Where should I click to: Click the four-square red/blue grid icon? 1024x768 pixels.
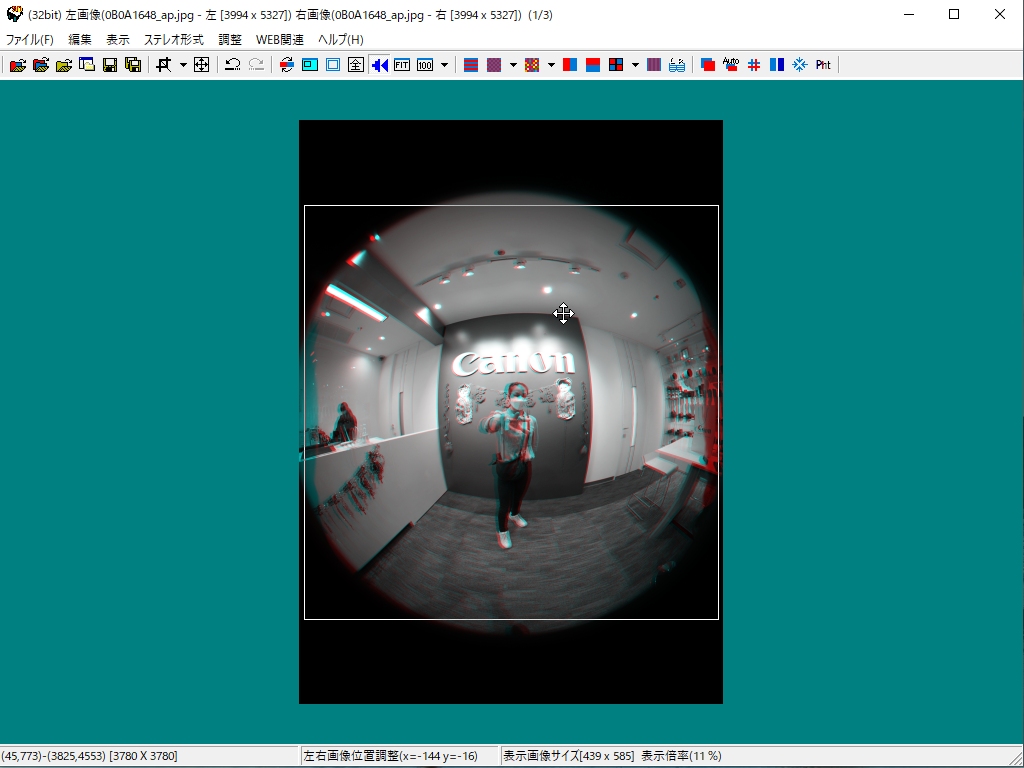pyautogui.click(x=616, y=65)
